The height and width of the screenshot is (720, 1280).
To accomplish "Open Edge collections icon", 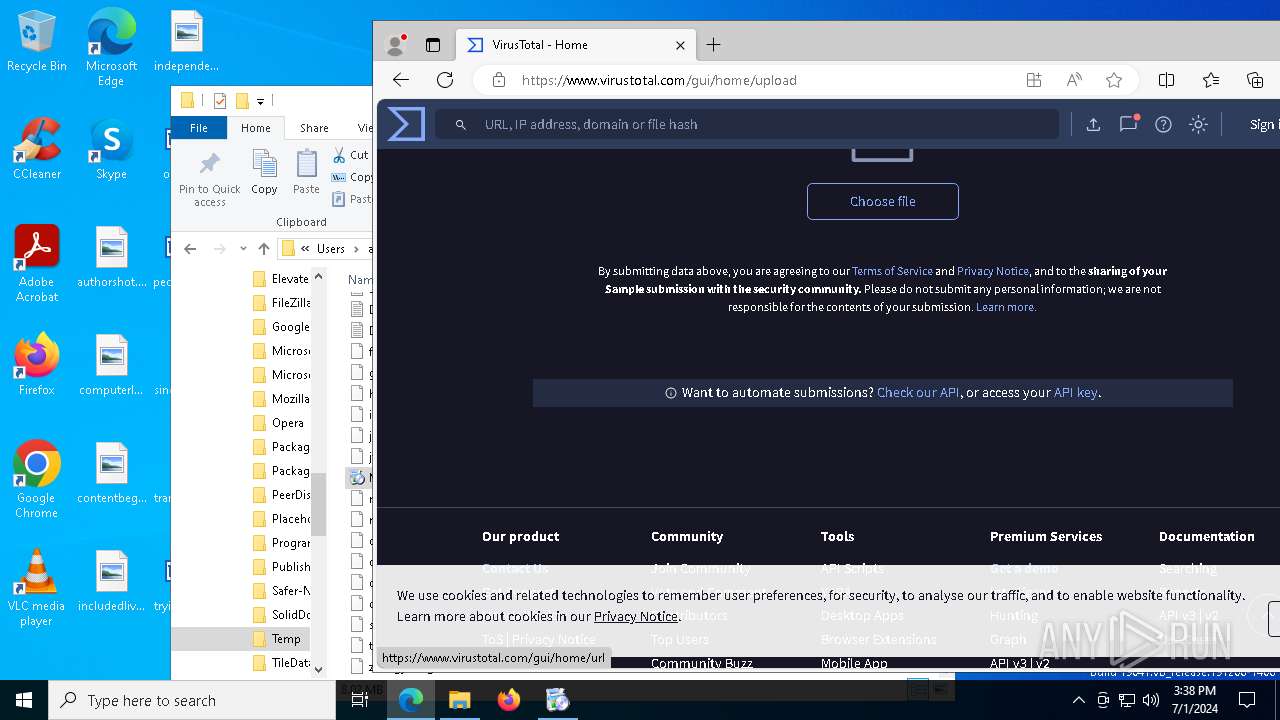I will coord(1255,80).
